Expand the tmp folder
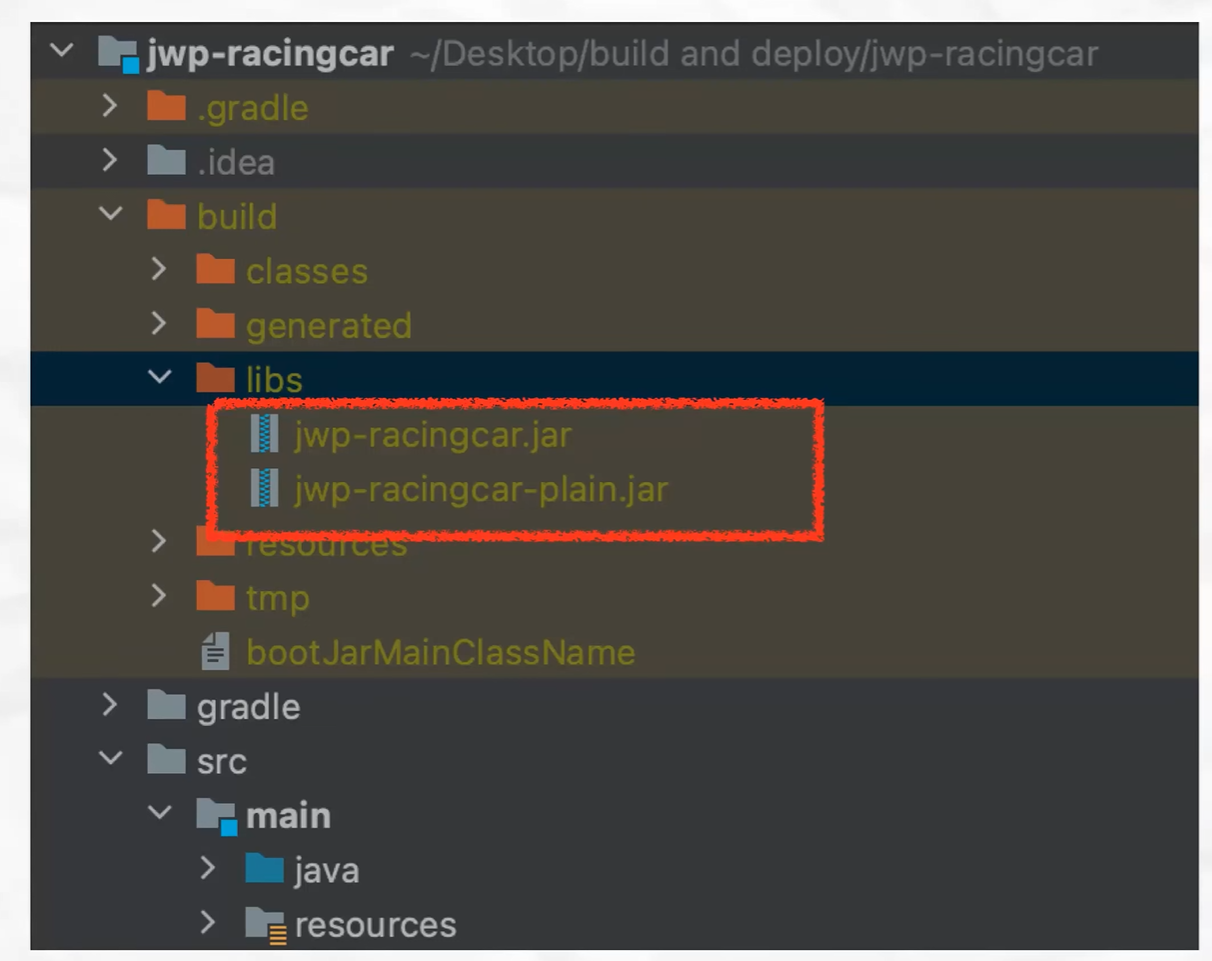 click(159, 596)
